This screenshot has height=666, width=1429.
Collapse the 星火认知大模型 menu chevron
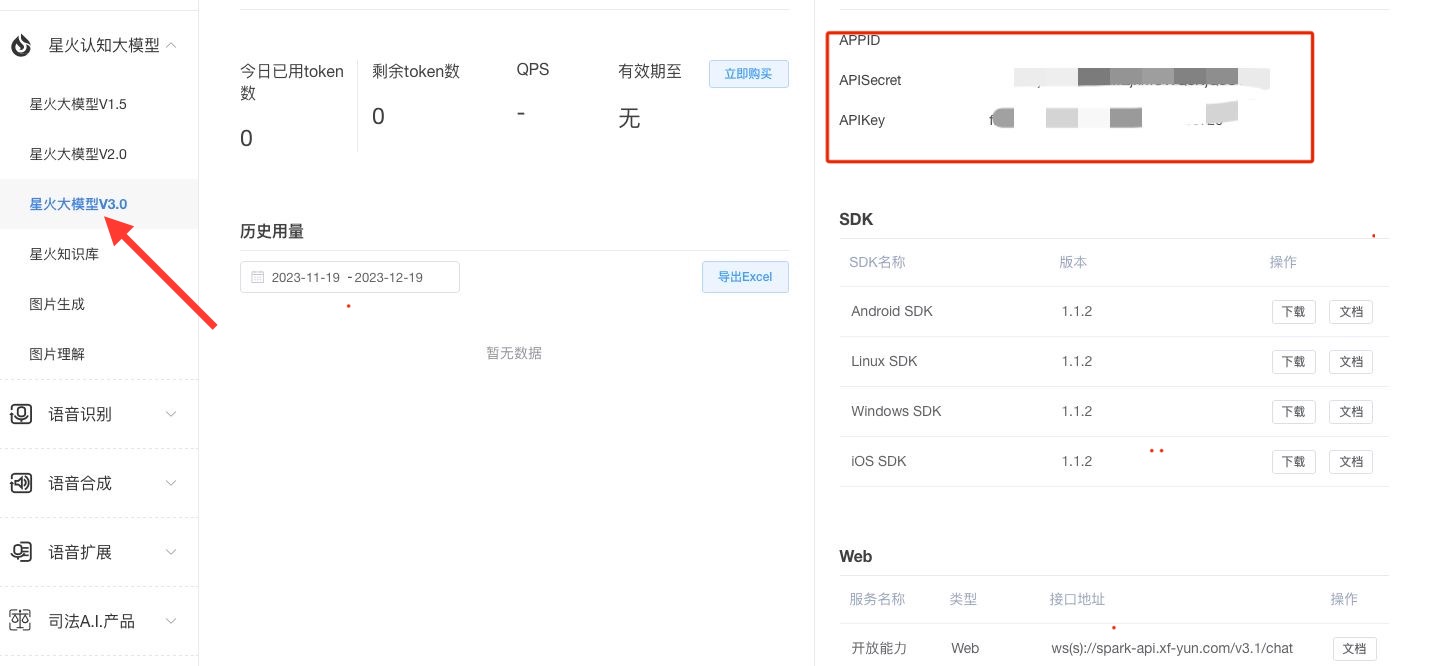coord(171,45)
